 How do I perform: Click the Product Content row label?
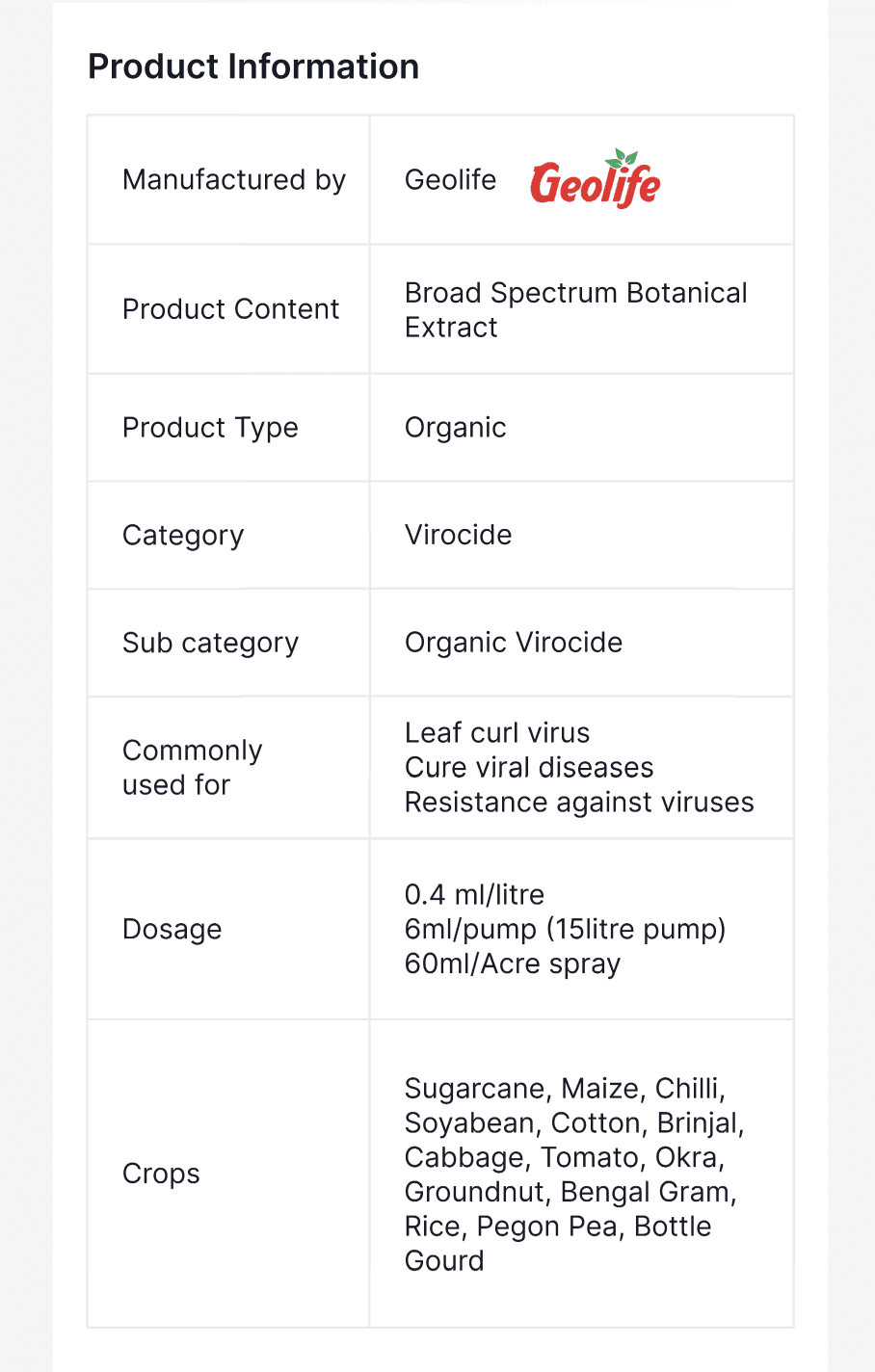pos(230,309)
